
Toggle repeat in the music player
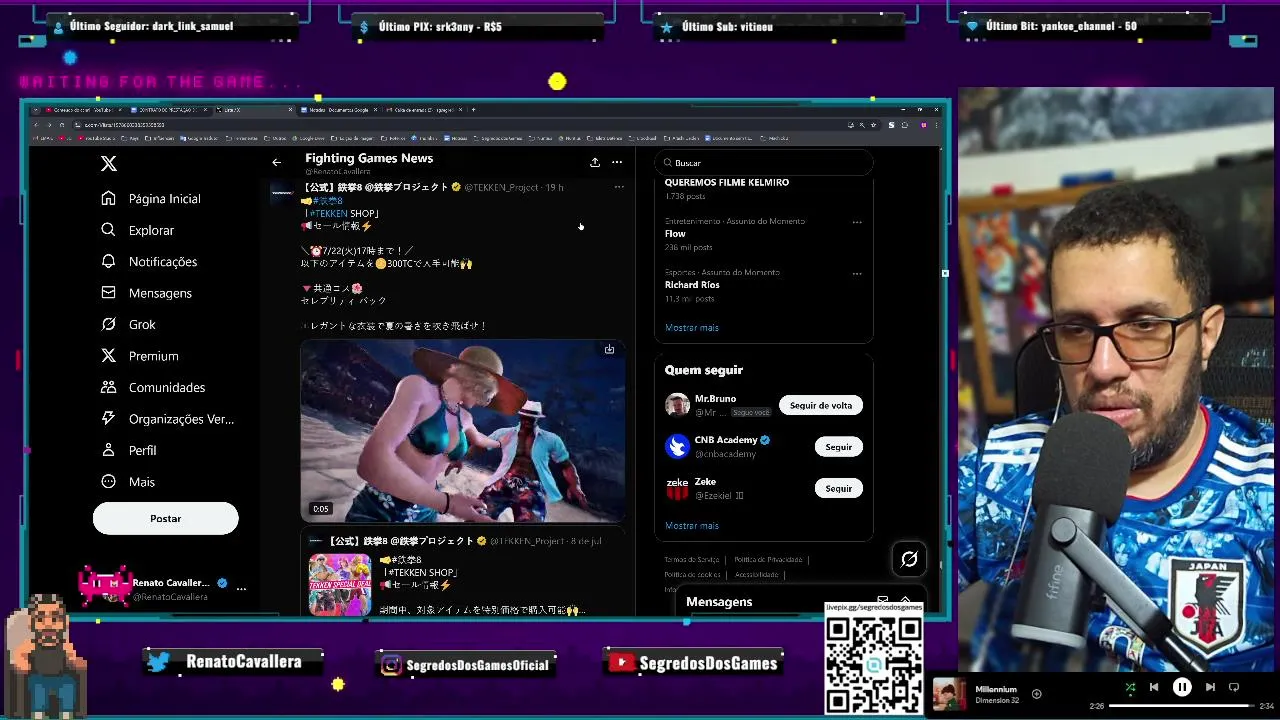1234,687
